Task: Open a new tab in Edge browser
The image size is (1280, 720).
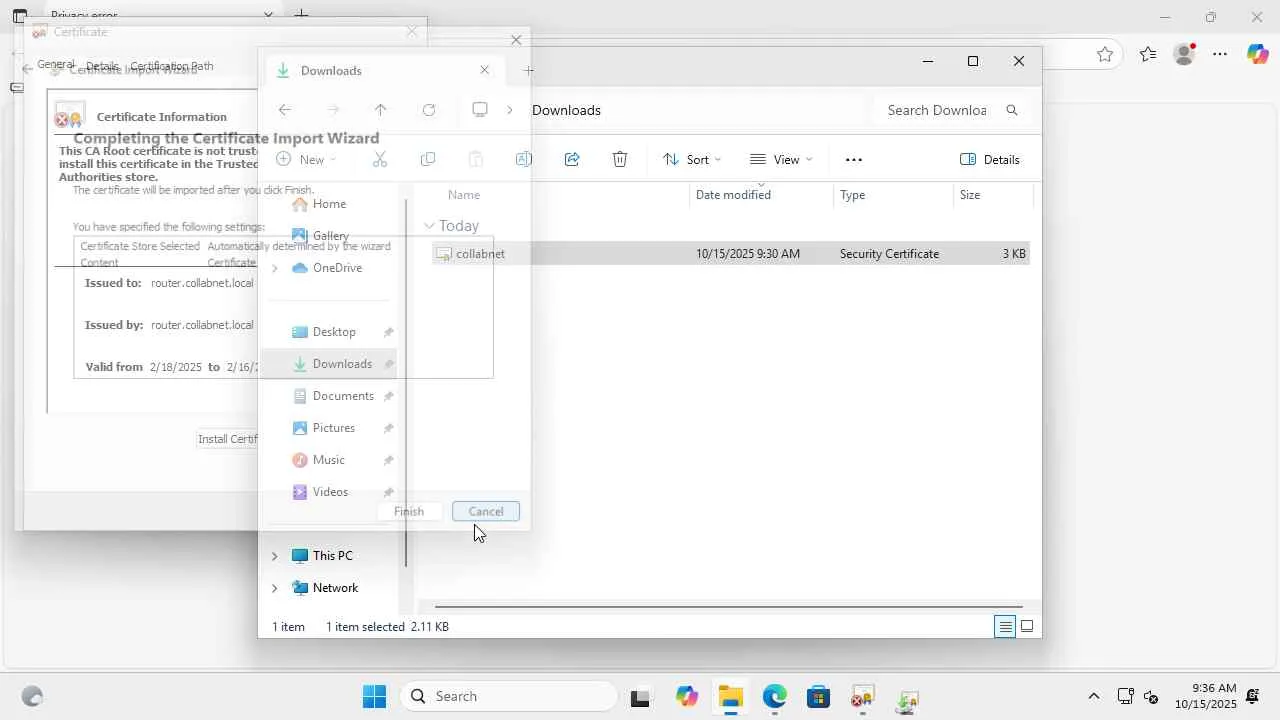Action: pyautogui.click(x=301, y=15)
